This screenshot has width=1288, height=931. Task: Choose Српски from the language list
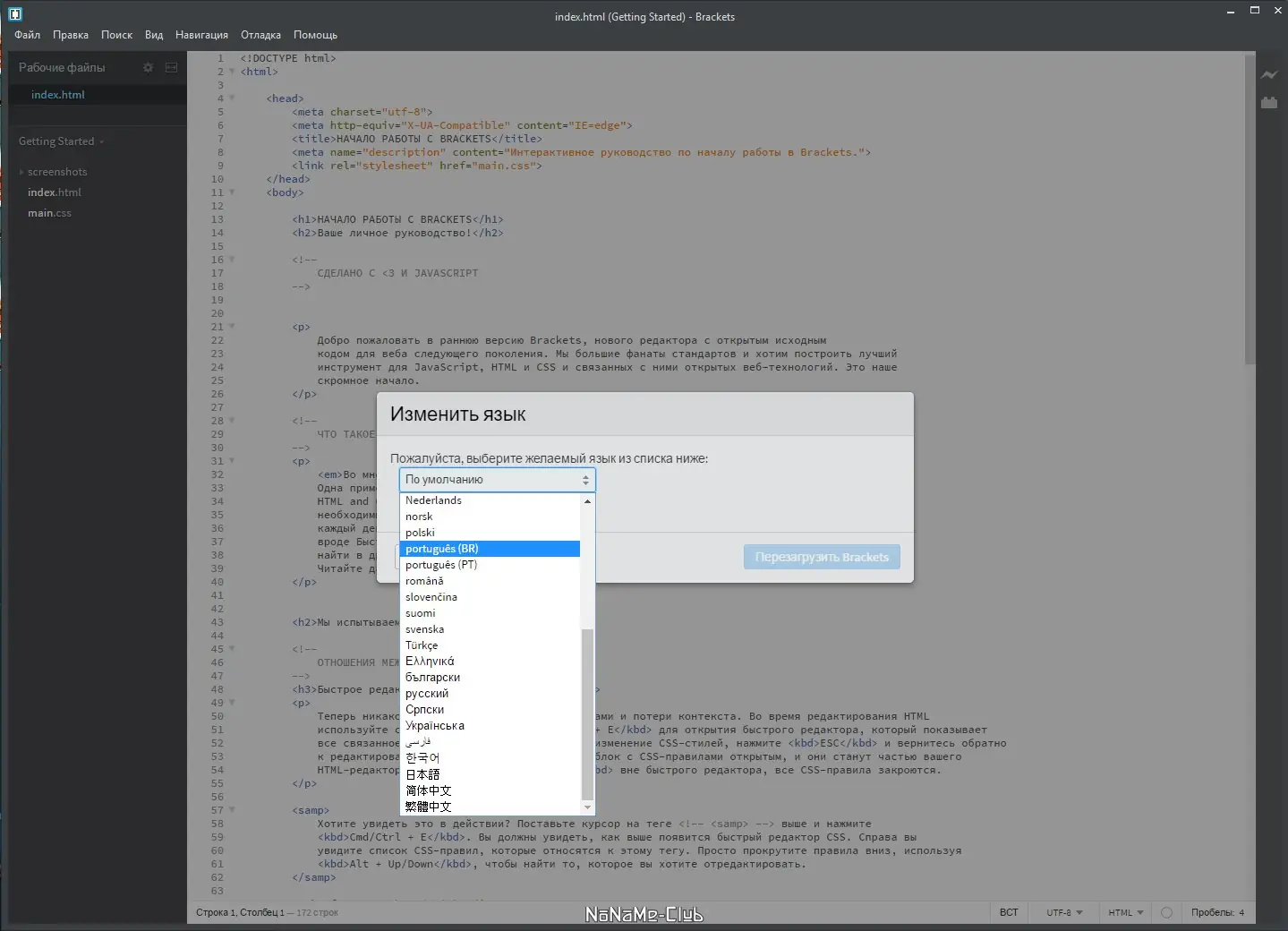coord(490,710)
